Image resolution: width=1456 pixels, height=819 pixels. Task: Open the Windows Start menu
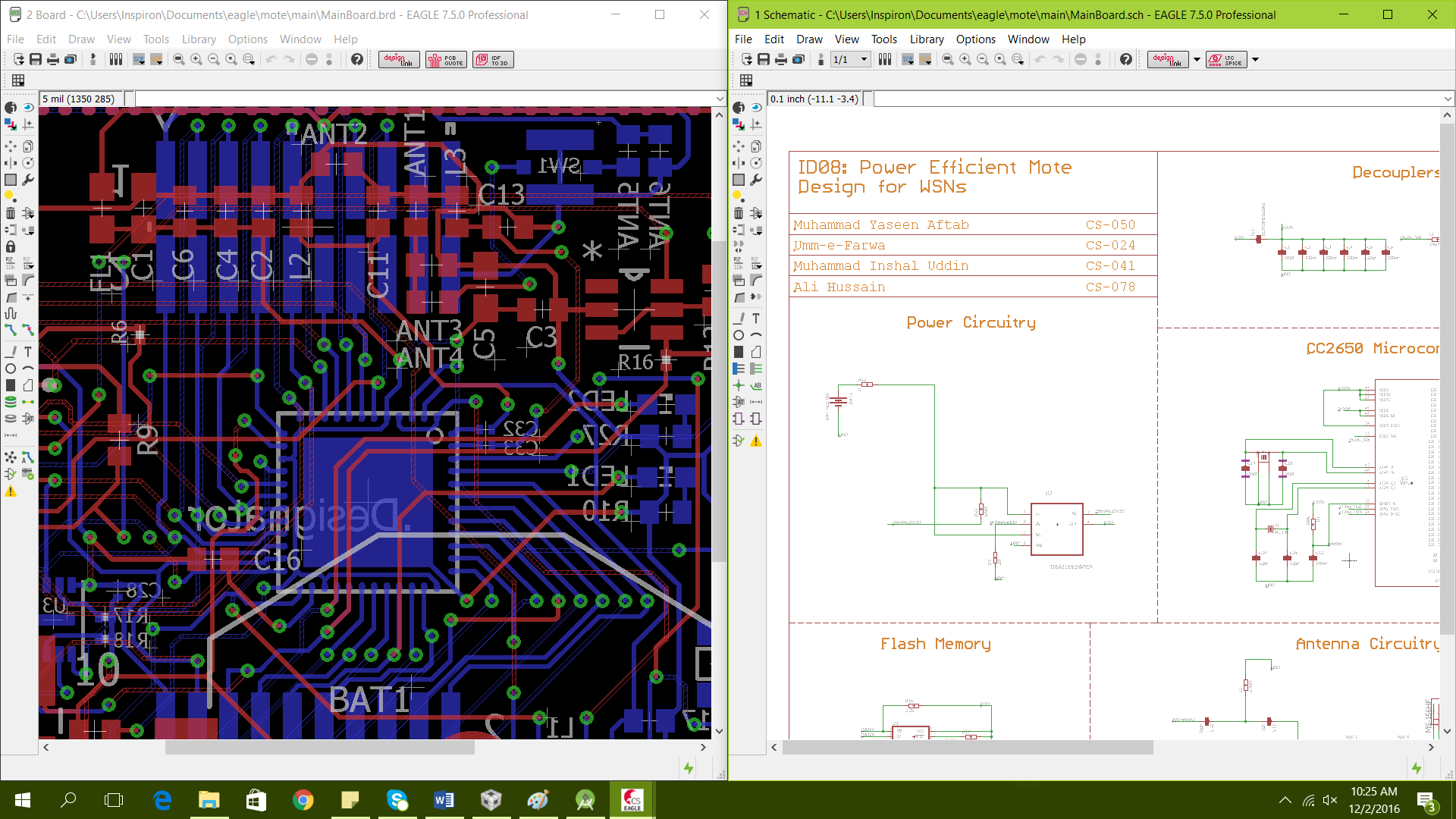[22, 800]
